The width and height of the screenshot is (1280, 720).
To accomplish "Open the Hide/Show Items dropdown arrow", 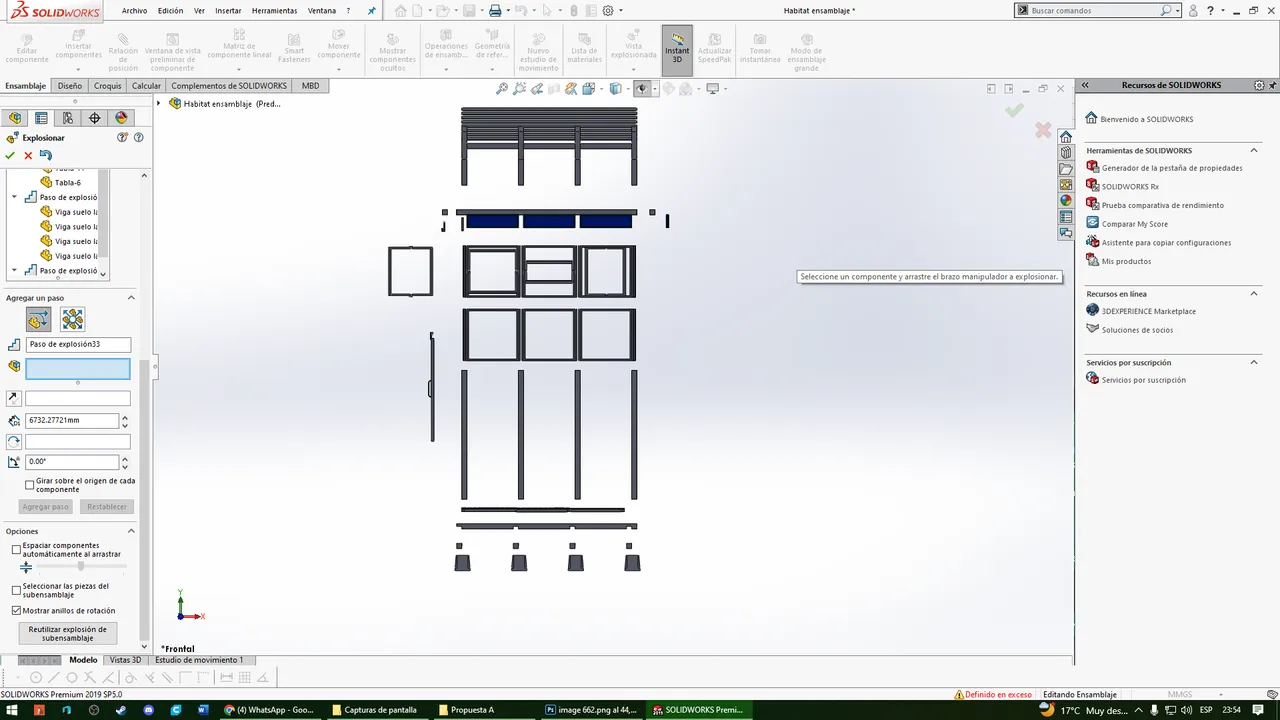I will [654, 88].
